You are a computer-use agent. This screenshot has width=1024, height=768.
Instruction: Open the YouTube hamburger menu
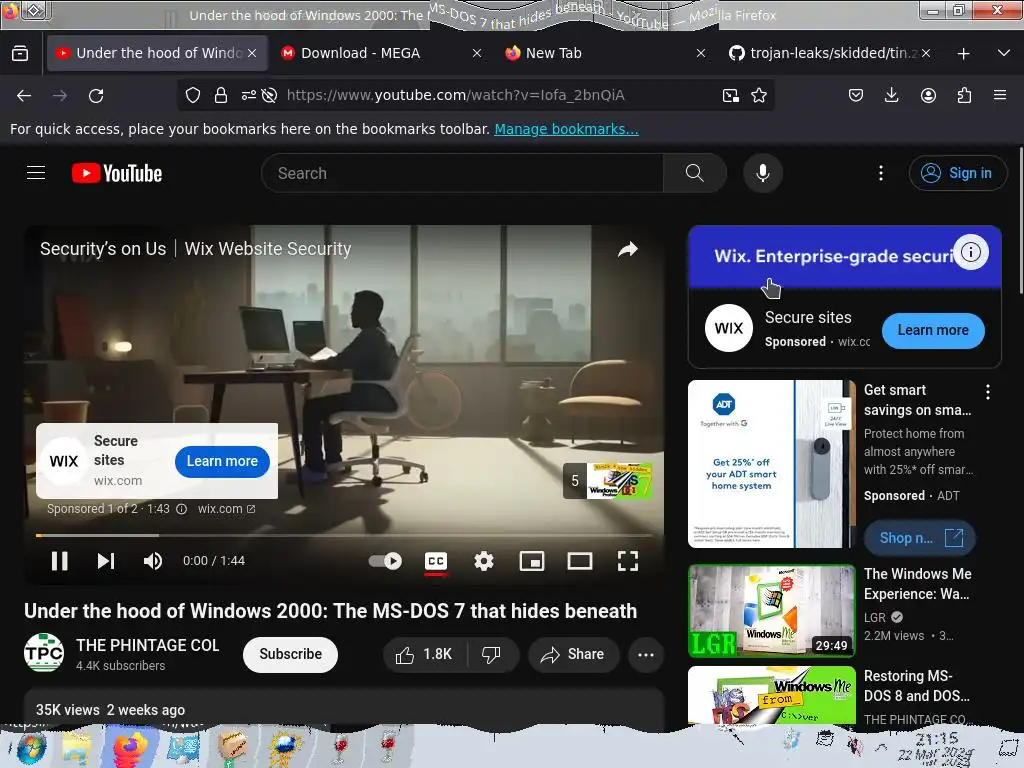tap(36, 173)
